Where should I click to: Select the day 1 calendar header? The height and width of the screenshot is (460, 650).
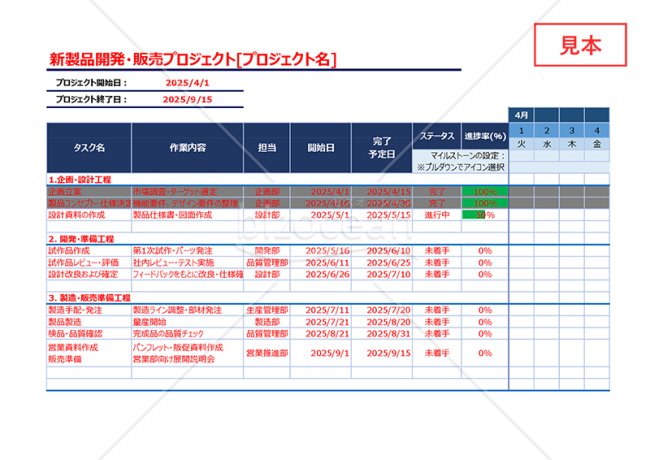pos(521,131)
